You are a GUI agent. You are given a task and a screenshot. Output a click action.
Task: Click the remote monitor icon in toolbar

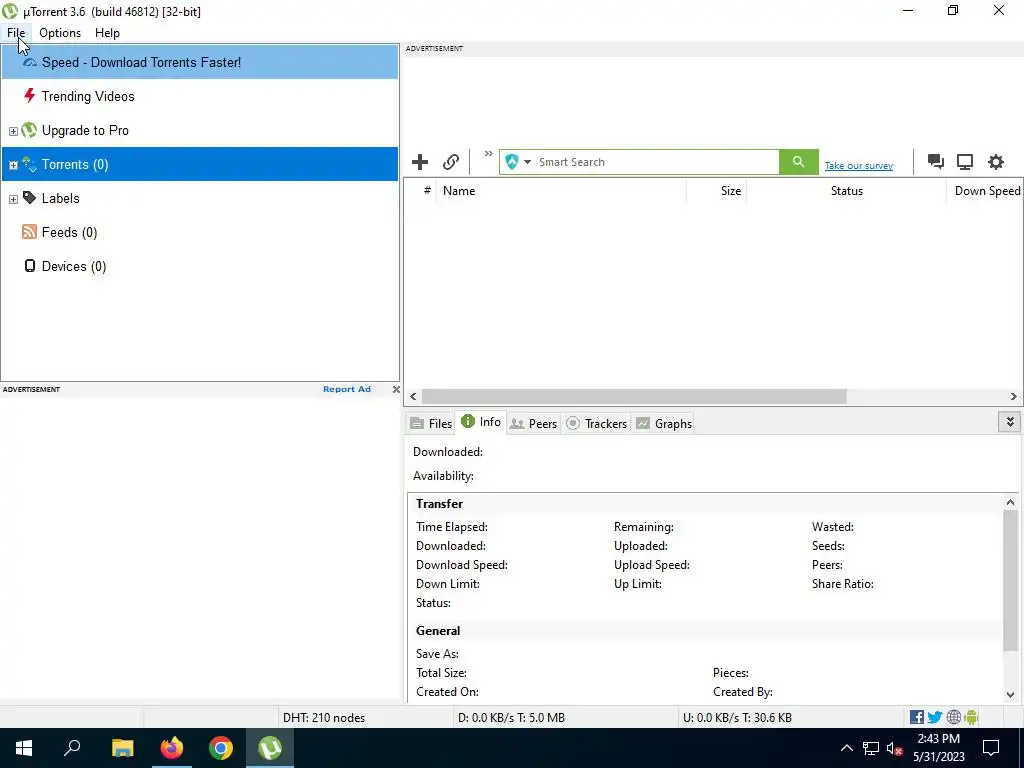(965, 162)
